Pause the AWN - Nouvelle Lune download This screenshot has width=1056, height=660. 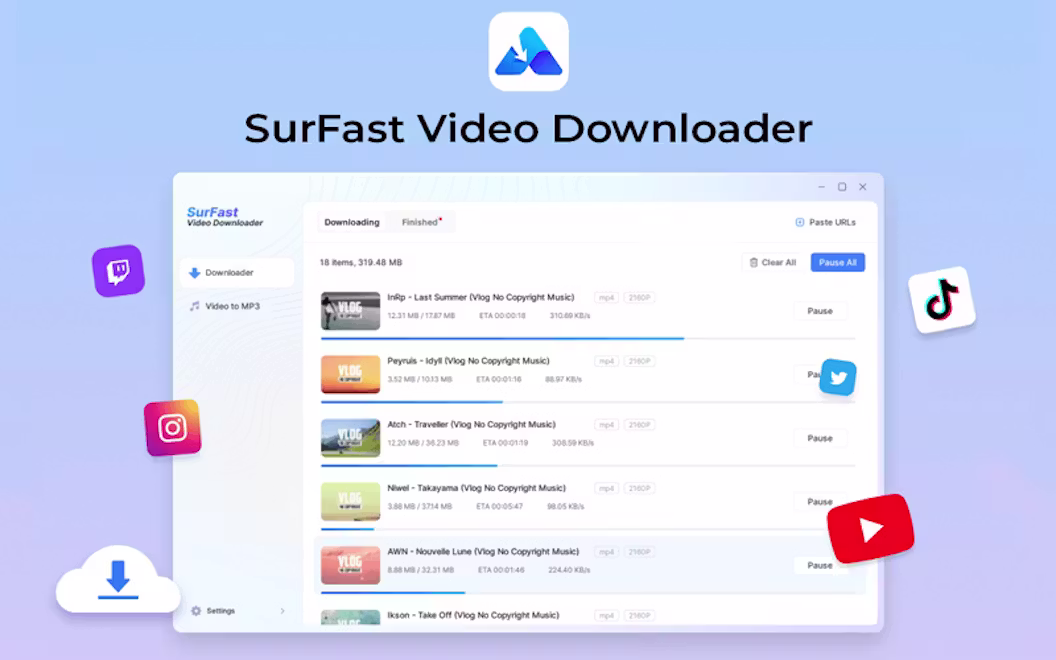pyautogui.click(x=820, y=566)
